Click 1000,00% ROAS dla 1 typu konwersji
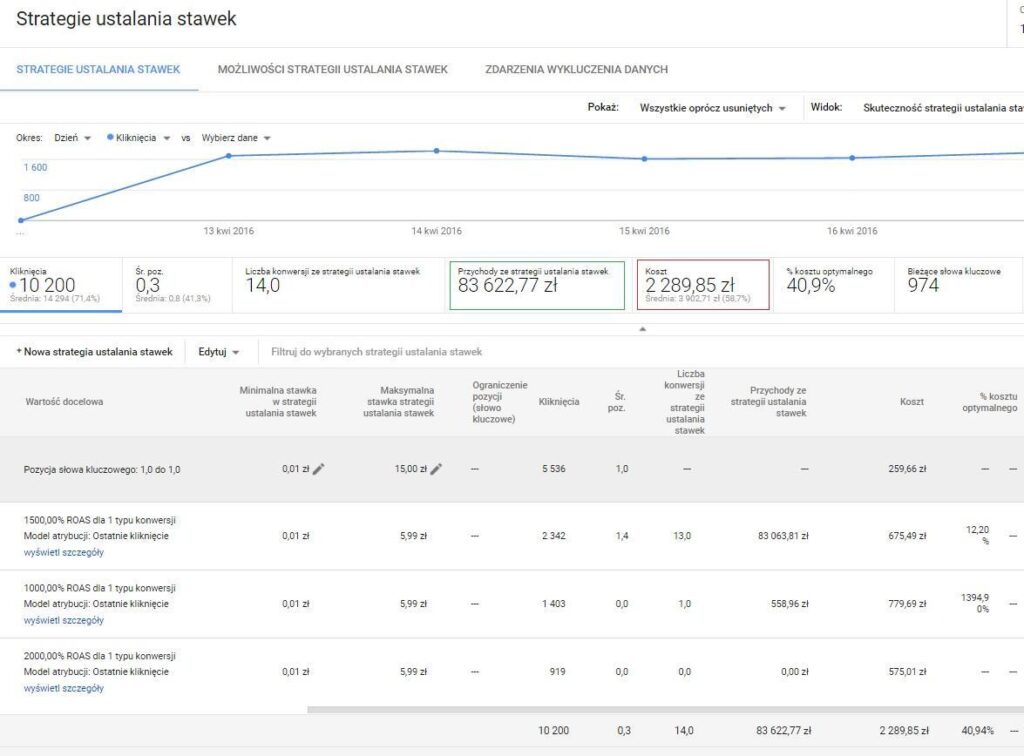The image size is (1024, 756). (x=100, y=588)
